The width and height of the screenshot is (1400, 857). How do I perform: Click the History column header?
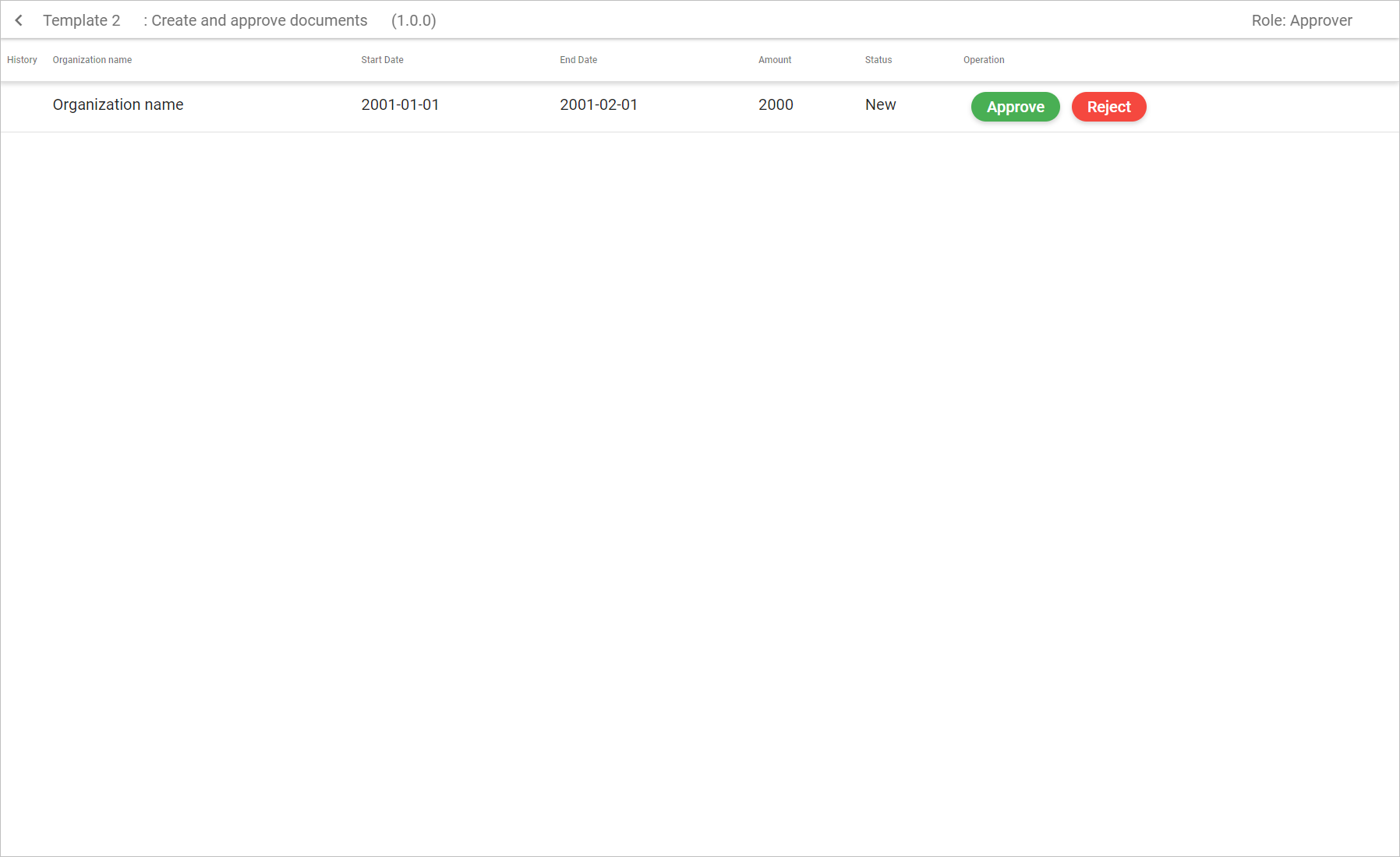coord(22,60)
